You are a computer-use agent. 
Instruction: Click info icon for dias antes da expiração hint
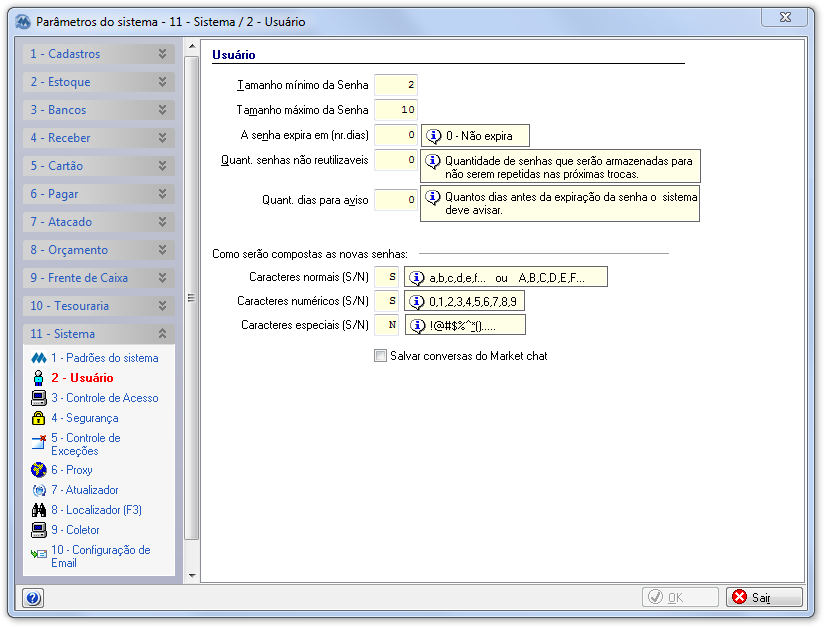click(x=432, y=197)
